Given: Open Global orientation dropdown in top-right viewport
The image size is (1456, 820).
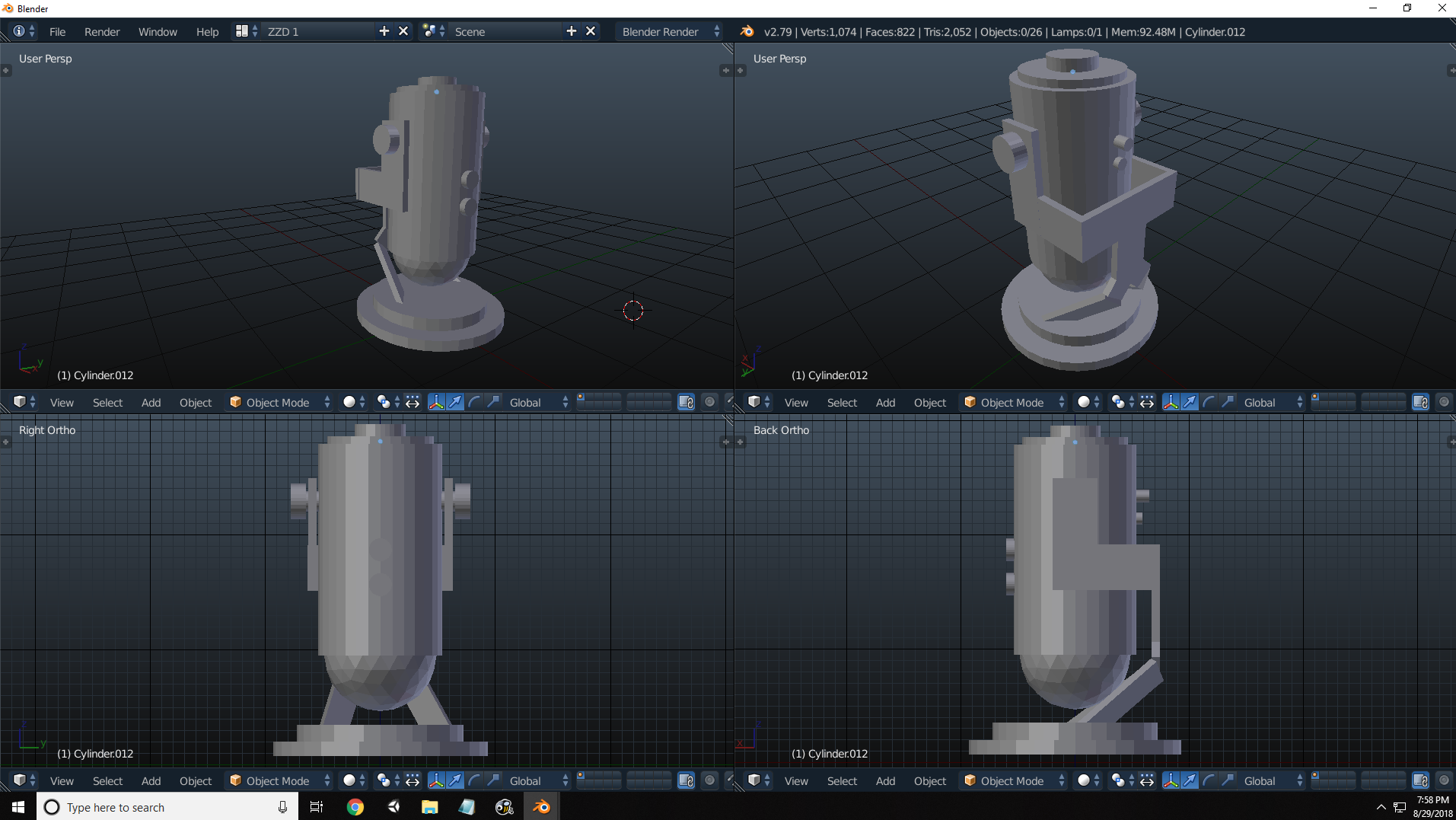Looking at the screenshot, I should coord(1273,402).
